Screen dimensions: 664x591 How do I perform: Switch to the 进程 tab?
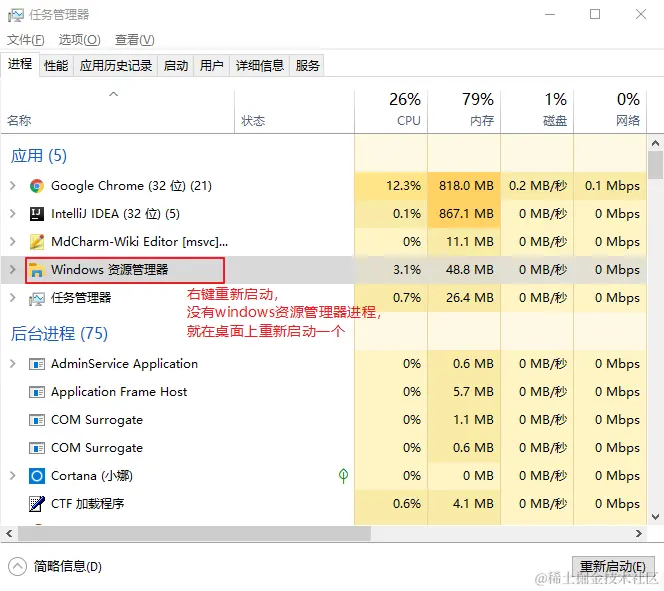pyautogui.click(x=20, y=64)
